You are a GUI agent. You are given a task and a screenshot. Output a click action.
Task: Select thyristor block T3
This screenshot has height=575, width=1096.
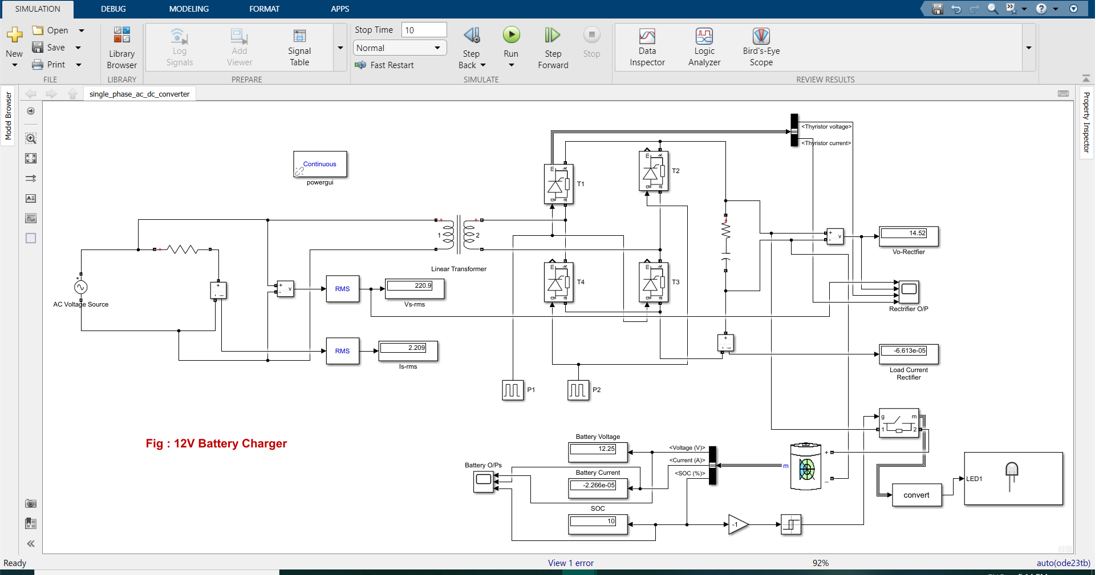[654, 282]
